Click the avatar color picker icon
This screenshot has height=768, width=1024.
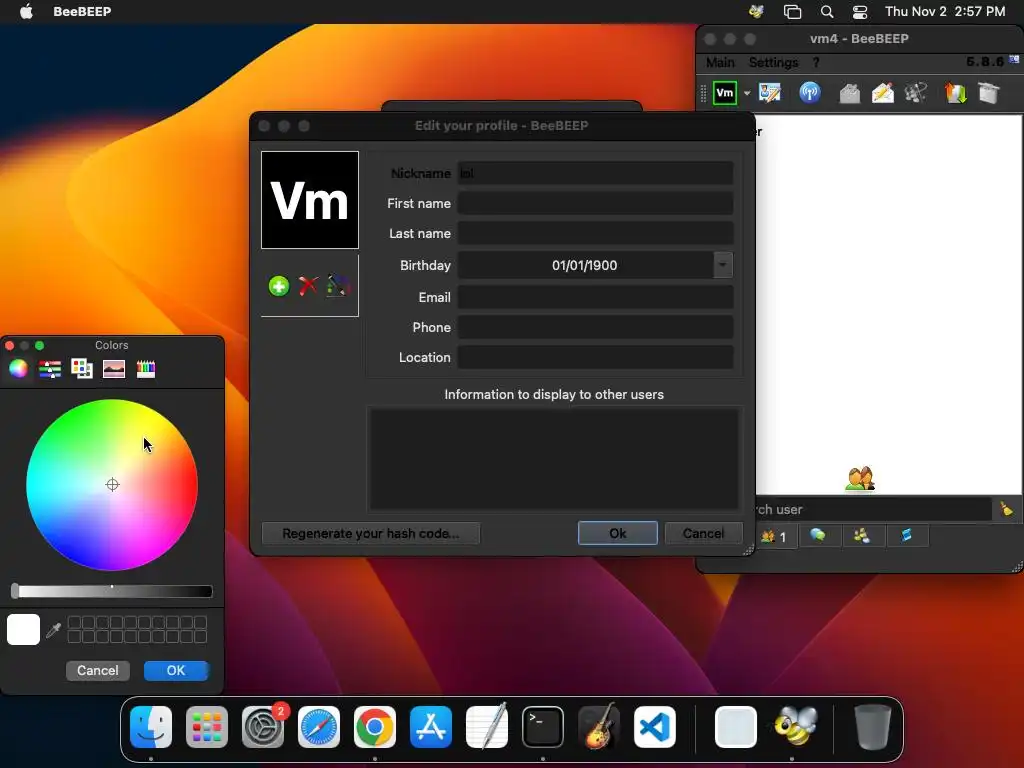pos(338,286)
